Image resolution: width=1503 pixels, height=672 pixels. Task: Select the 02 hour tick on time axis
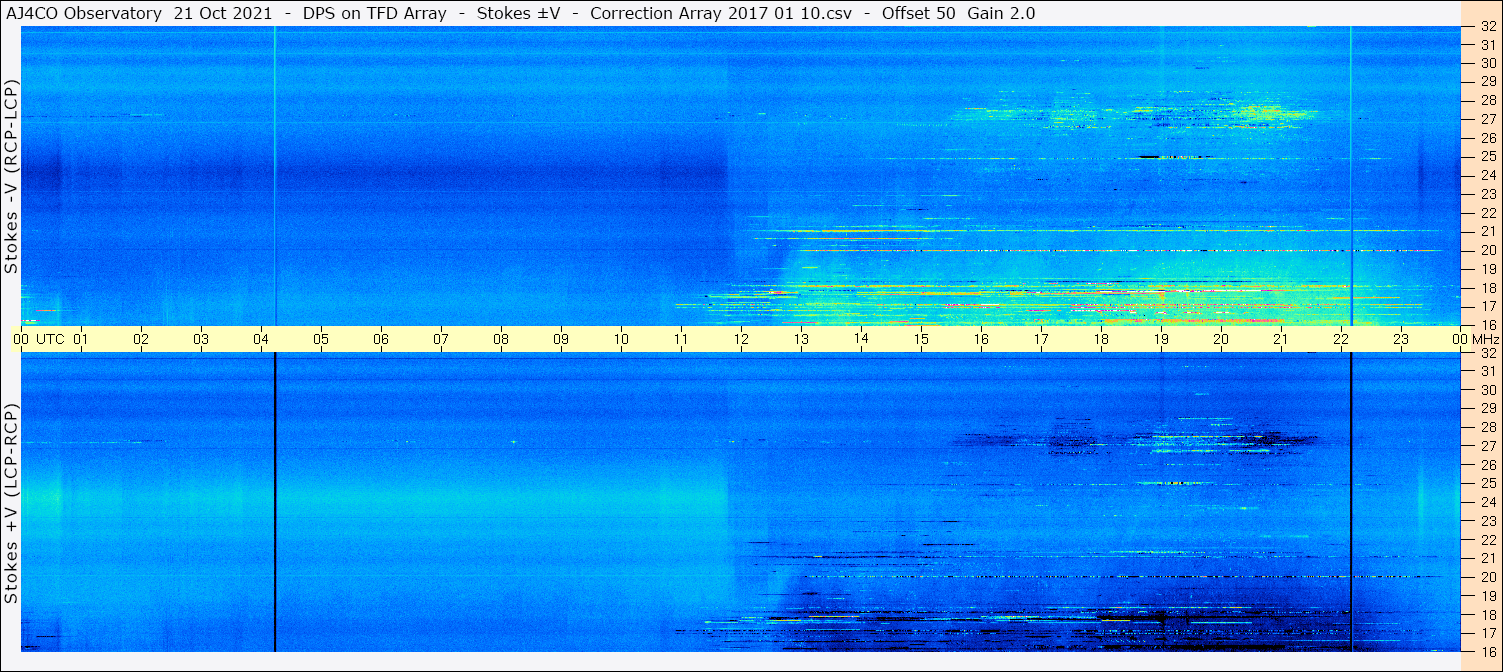click(141, 340)
